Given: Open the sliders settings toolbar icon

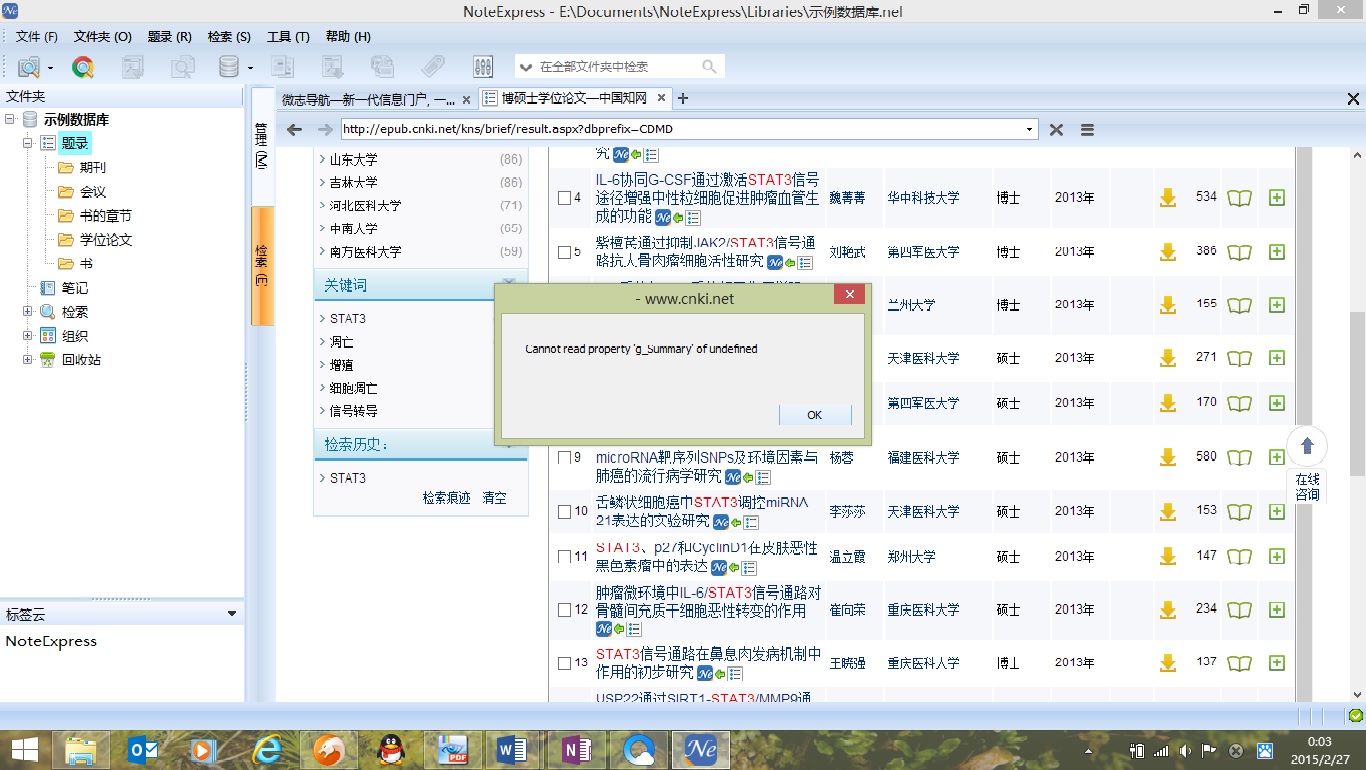Looking at the screenshot, I should (x=483, y=67).
